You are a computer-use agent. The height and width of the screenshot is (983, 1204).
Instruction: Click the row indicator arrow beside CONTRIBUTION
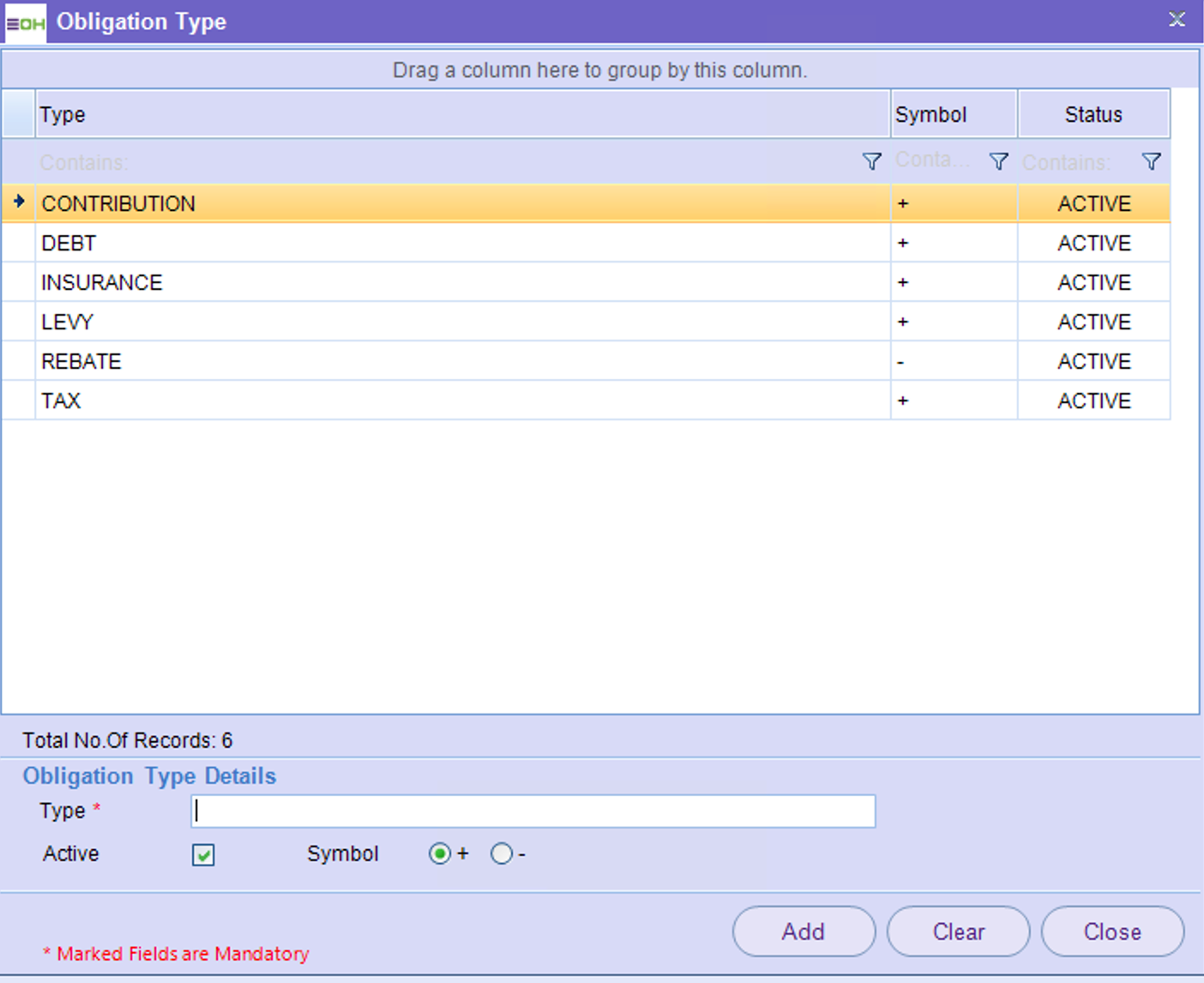[x=19, y=202]
